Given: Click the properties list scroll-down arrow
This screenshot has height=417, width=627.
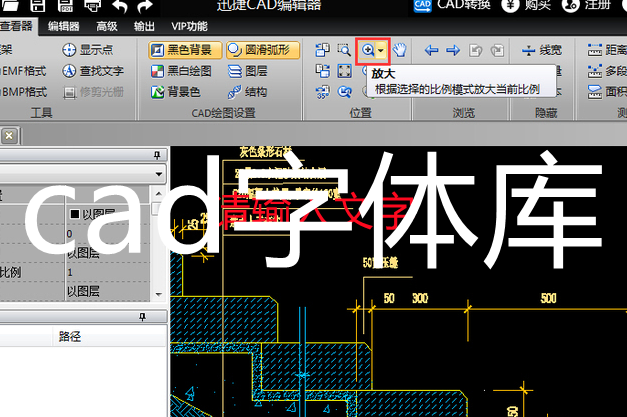Looking at the screenshot, I should [x=159, y=295].
